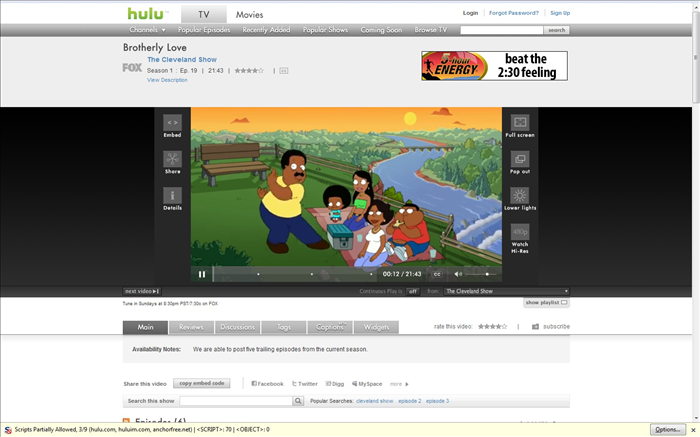The width and height of the screenshot is (700, 437).
Task: Share the video on Twitter
Action: point(304,383)
